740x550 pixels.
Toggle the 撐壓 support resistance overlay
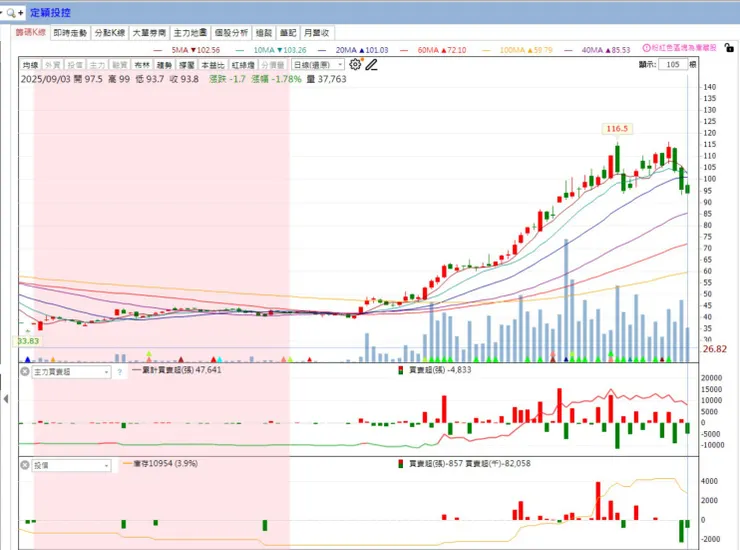click(x=187, y=65)
